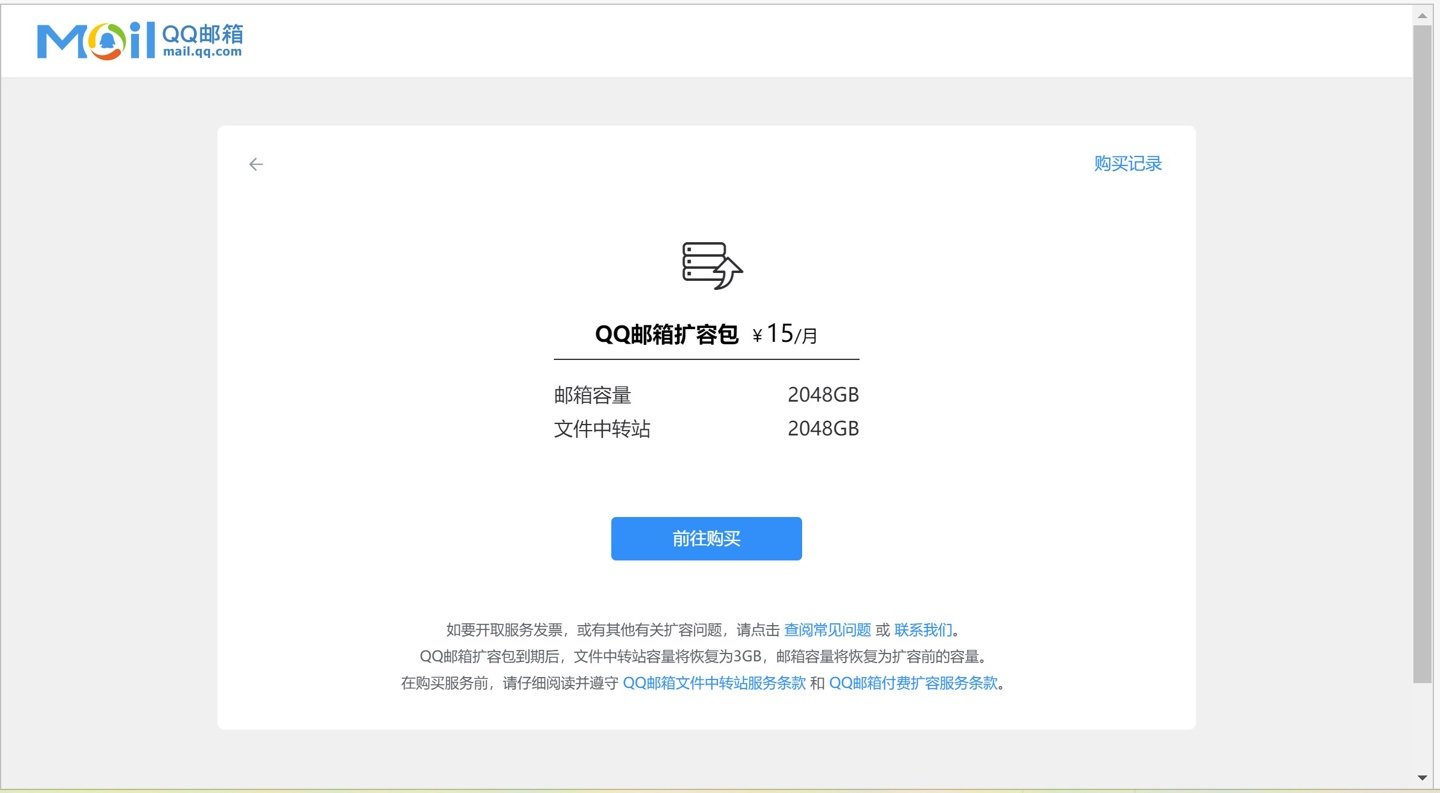Screen dimensions: 1440x793
Task: Open 购买记录 purchase history
Action: pos(1128,163)
